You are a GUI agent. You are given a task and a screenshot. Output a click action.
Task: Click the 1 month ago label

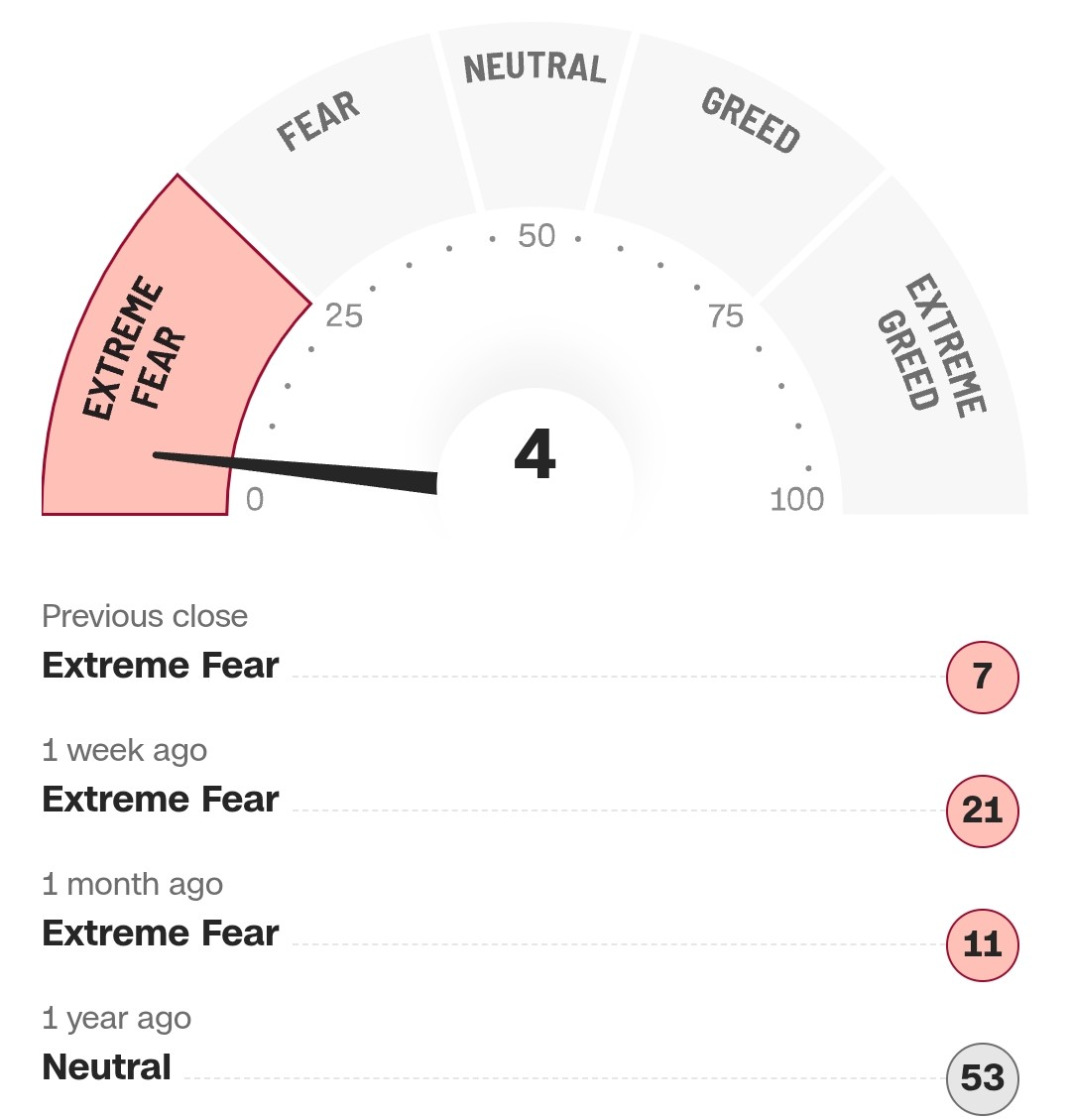[x=133, y=885]
